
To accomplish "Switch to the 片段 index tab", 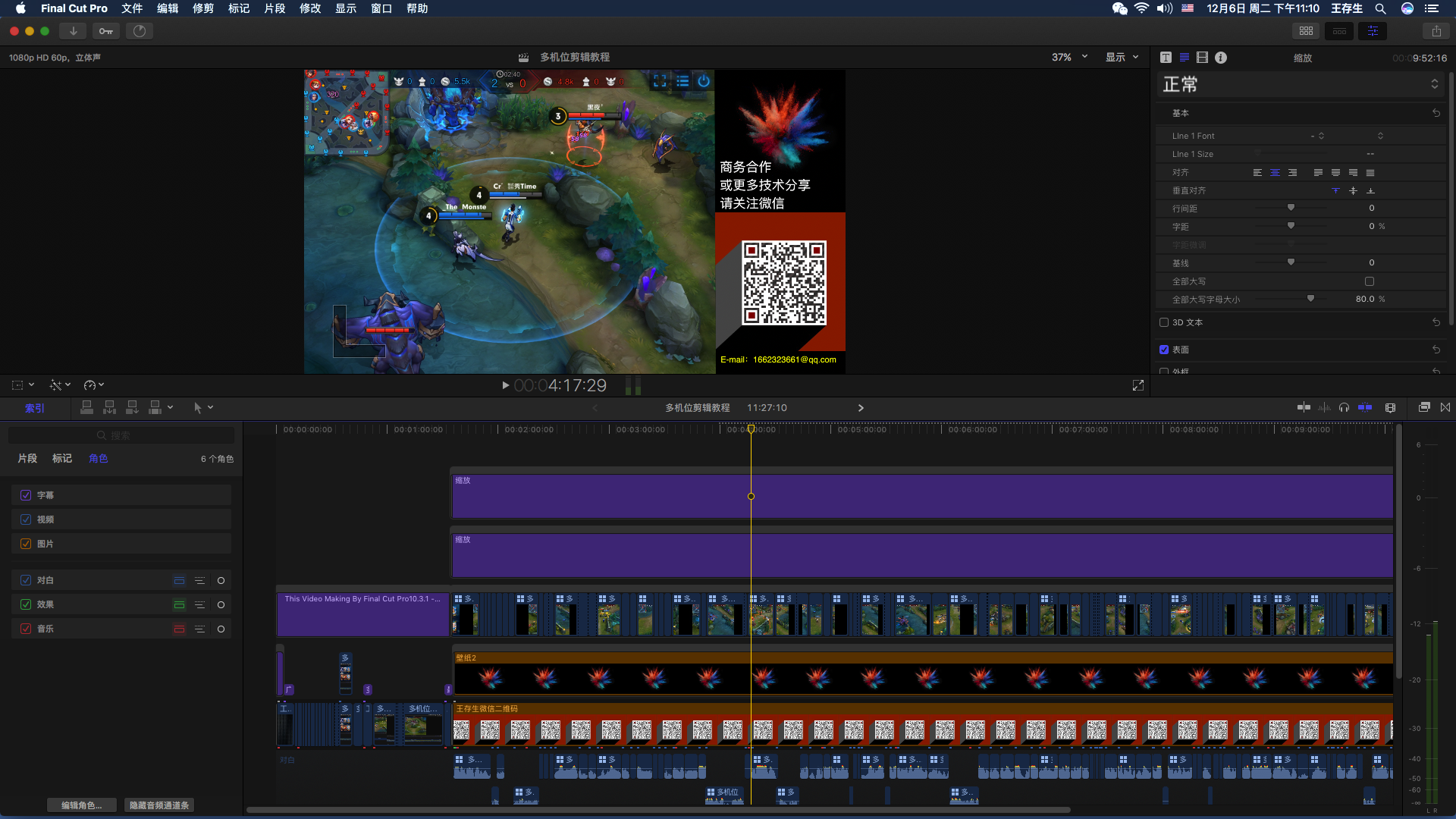I will coord(27,459).
